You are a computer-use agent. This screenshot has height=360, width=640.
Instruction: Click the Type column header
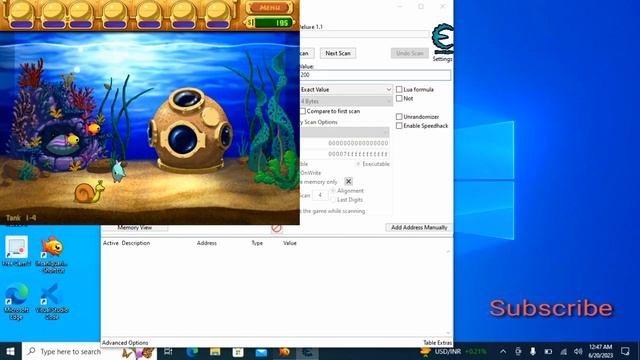point(257,243)
